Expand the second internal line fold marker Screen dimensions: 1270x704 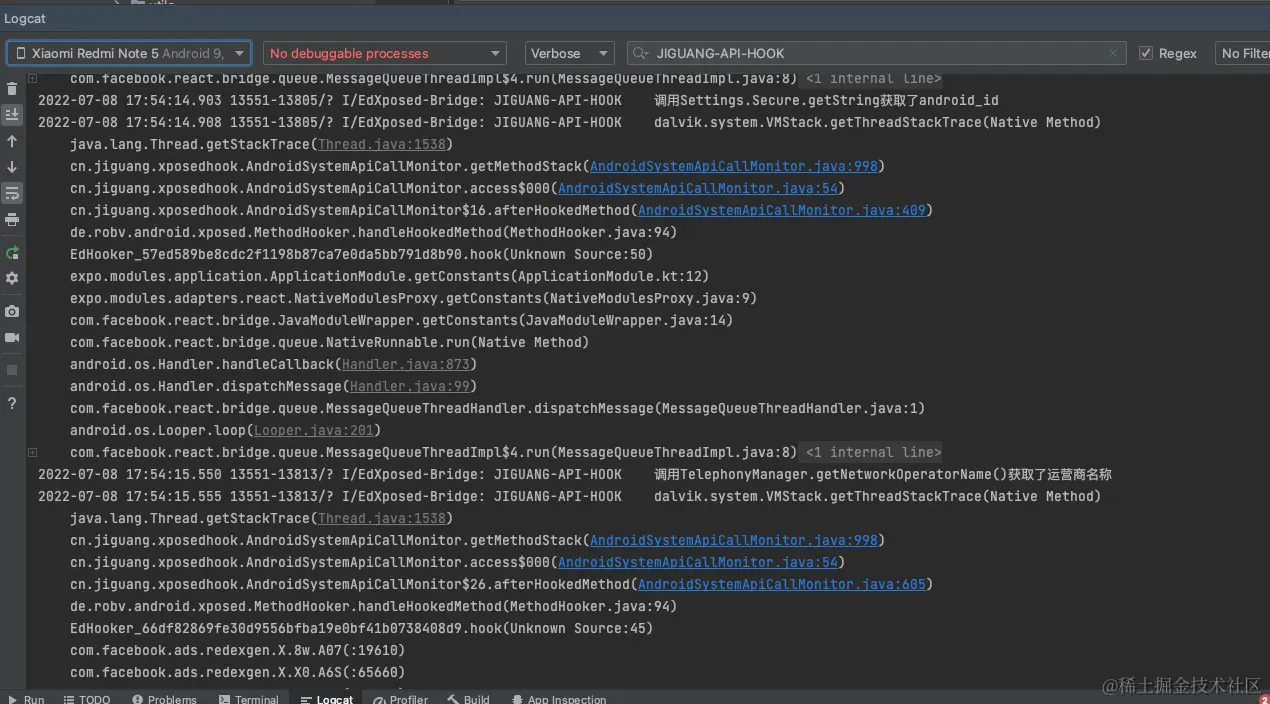[32, 452]
